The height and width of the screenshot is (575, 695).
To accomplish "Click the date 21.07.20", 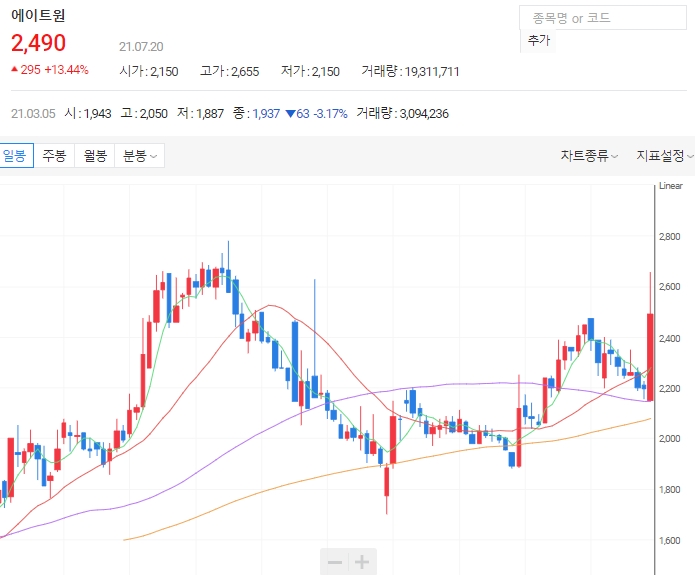I will coord(141,47).
